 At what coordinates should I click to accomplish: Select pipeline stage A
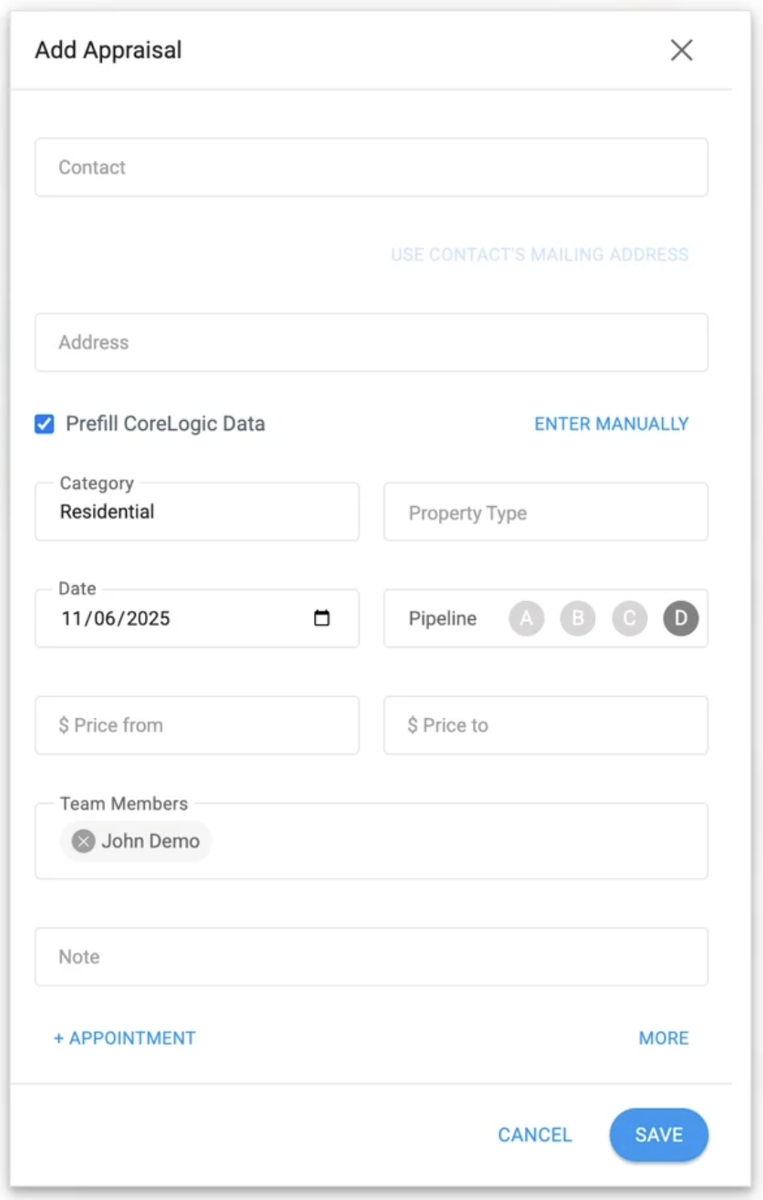click(527, 619)
